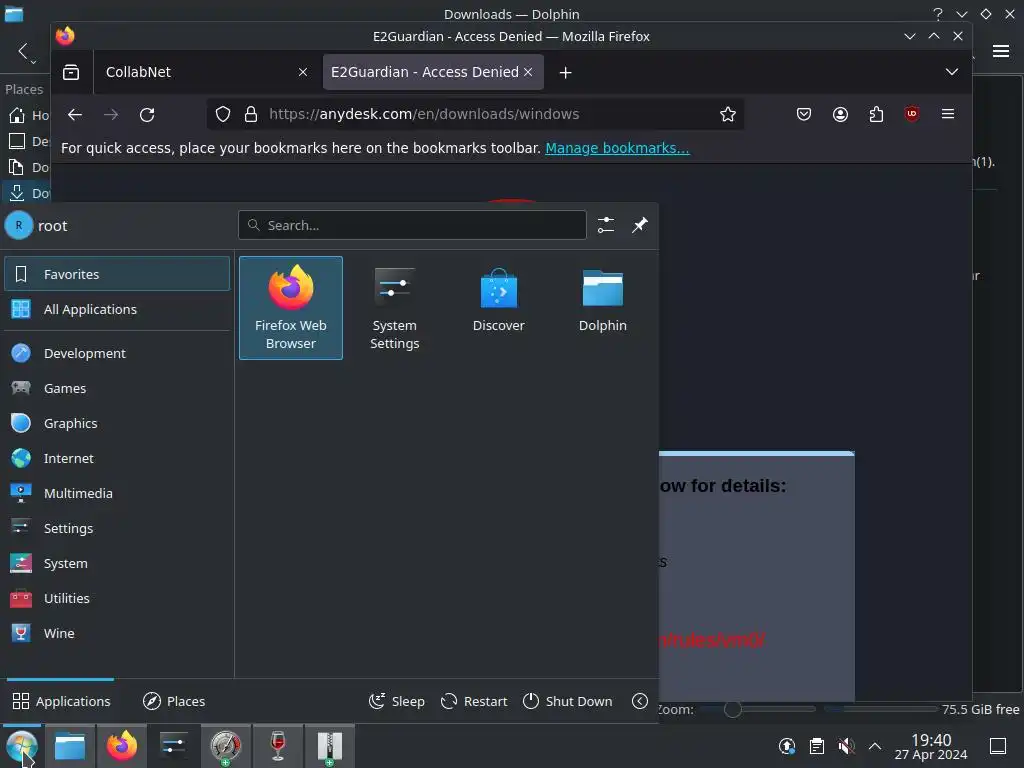Click System Settings icon in taskbar
The height and width of the screenshot is (768, 1024).
pos(174,746)
